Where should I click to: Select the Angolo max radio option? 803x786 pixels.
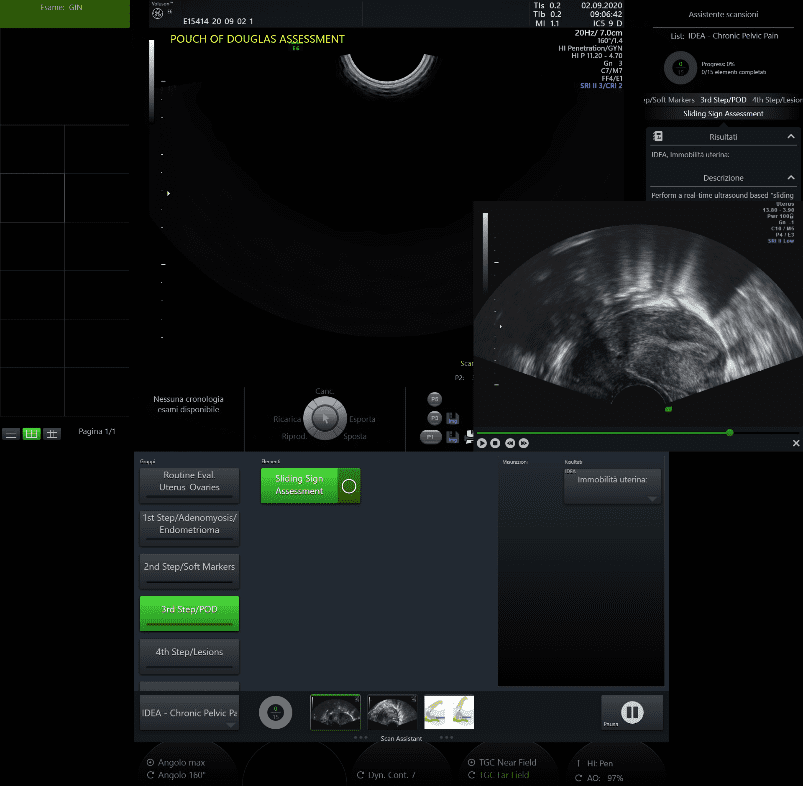(150, 762)
